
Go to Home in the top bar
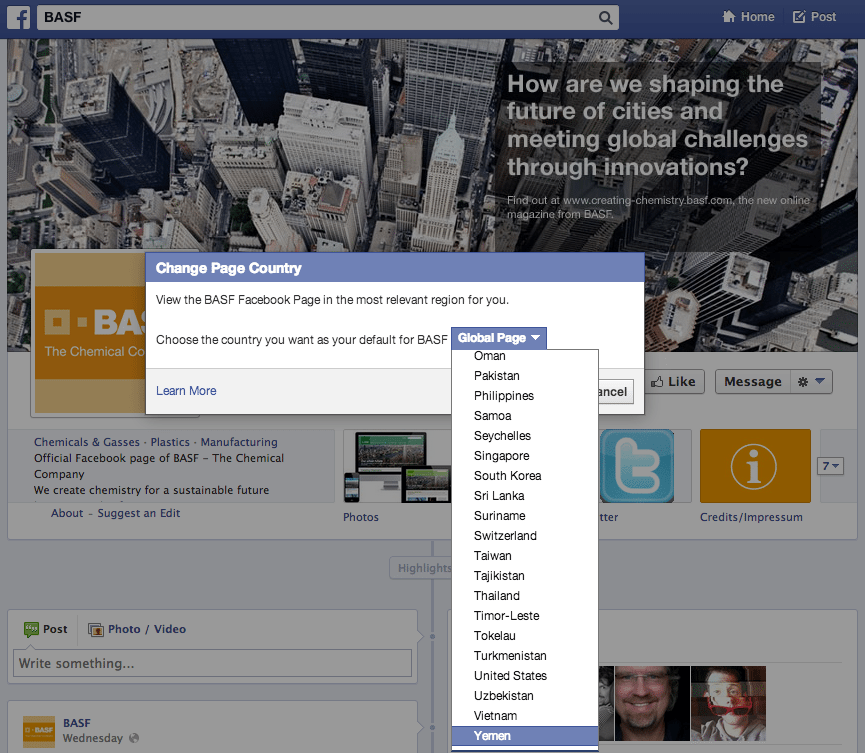pos(749,17)
